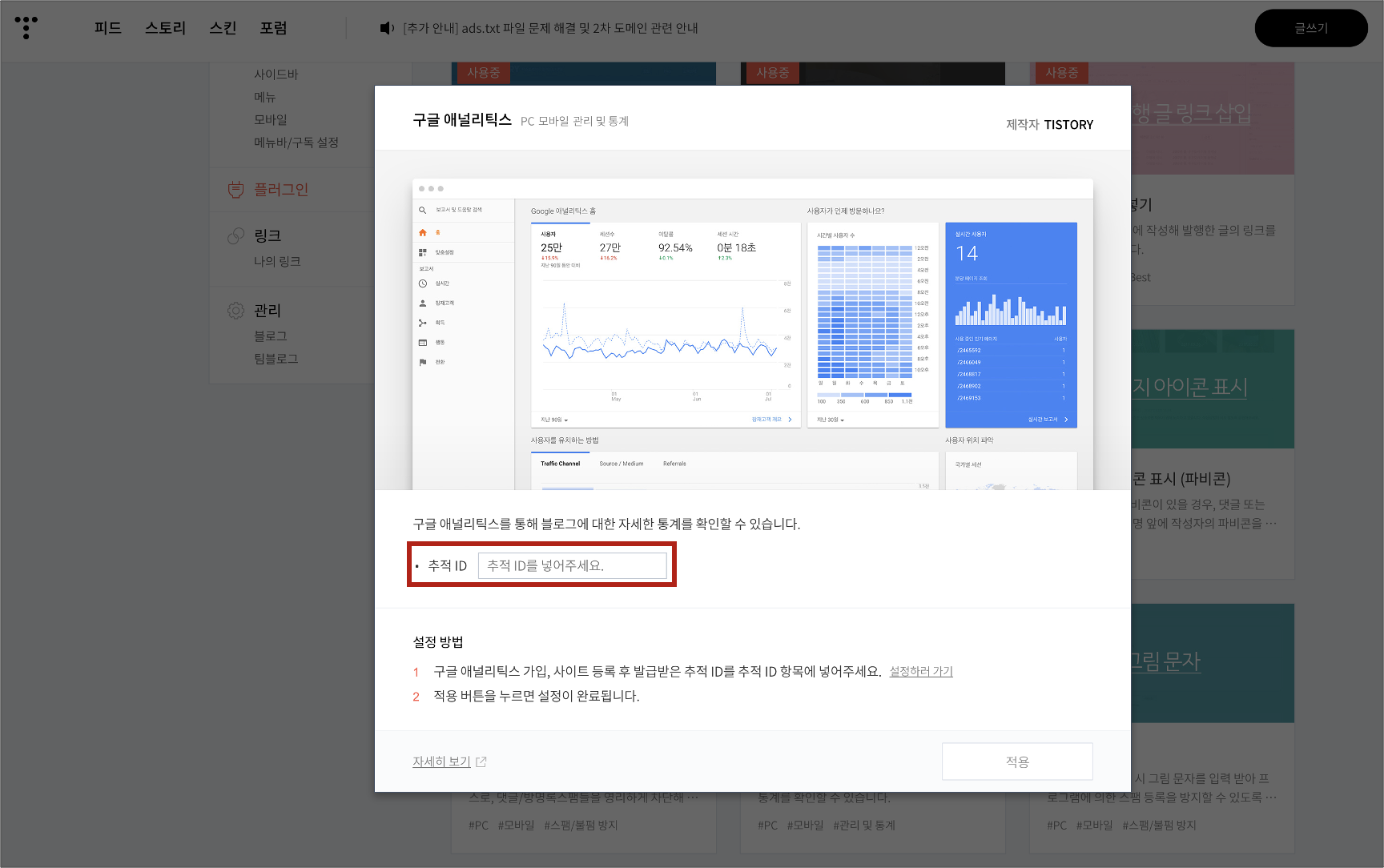
Task: Select 메뉴바/구독 설정 in the sidebar
Action: tap(296, 142)
